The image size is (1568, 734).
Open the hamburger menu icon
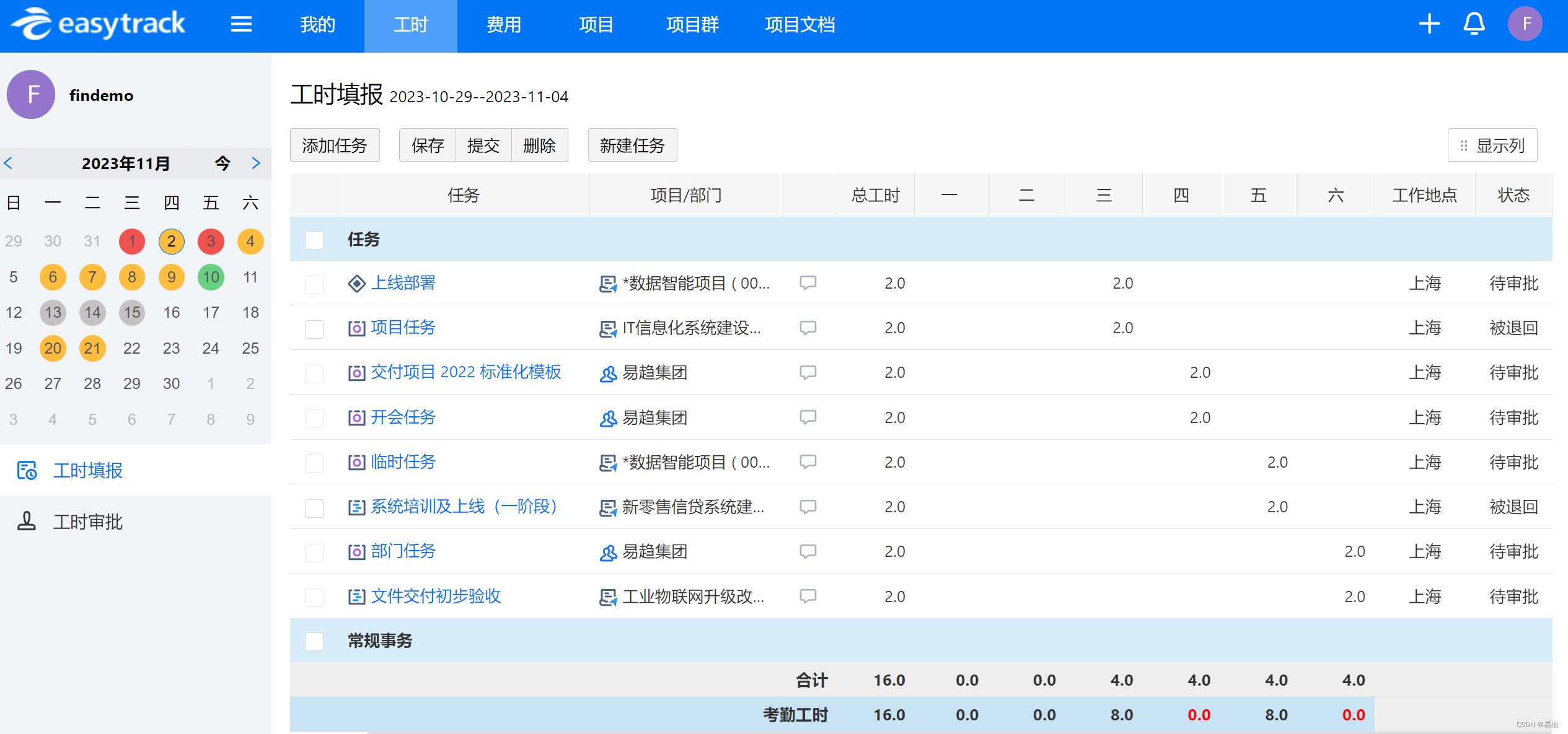pyautogui.click(x=241, y=25)
